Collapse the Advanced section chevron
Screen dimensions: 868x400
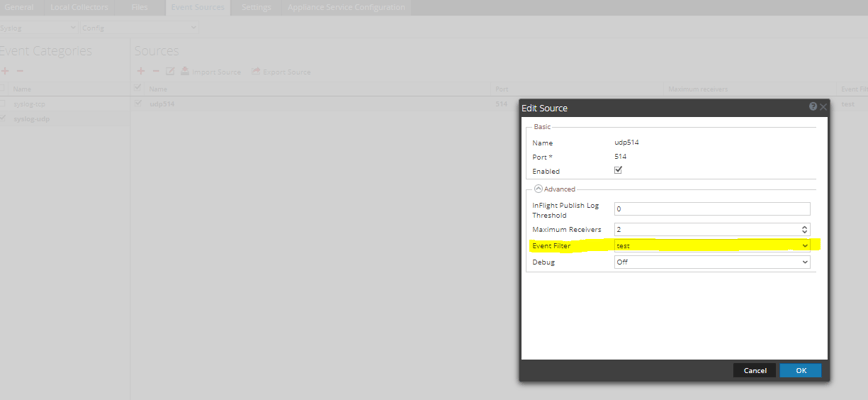(538, 189)
